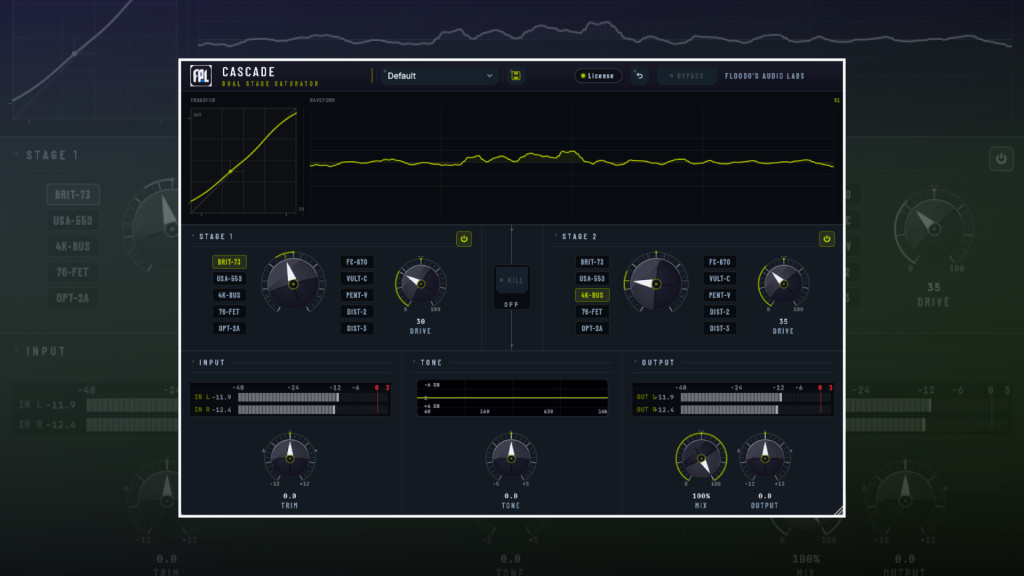
Task: Click the FAL logo icon in the header
Action: coord(201,76)
